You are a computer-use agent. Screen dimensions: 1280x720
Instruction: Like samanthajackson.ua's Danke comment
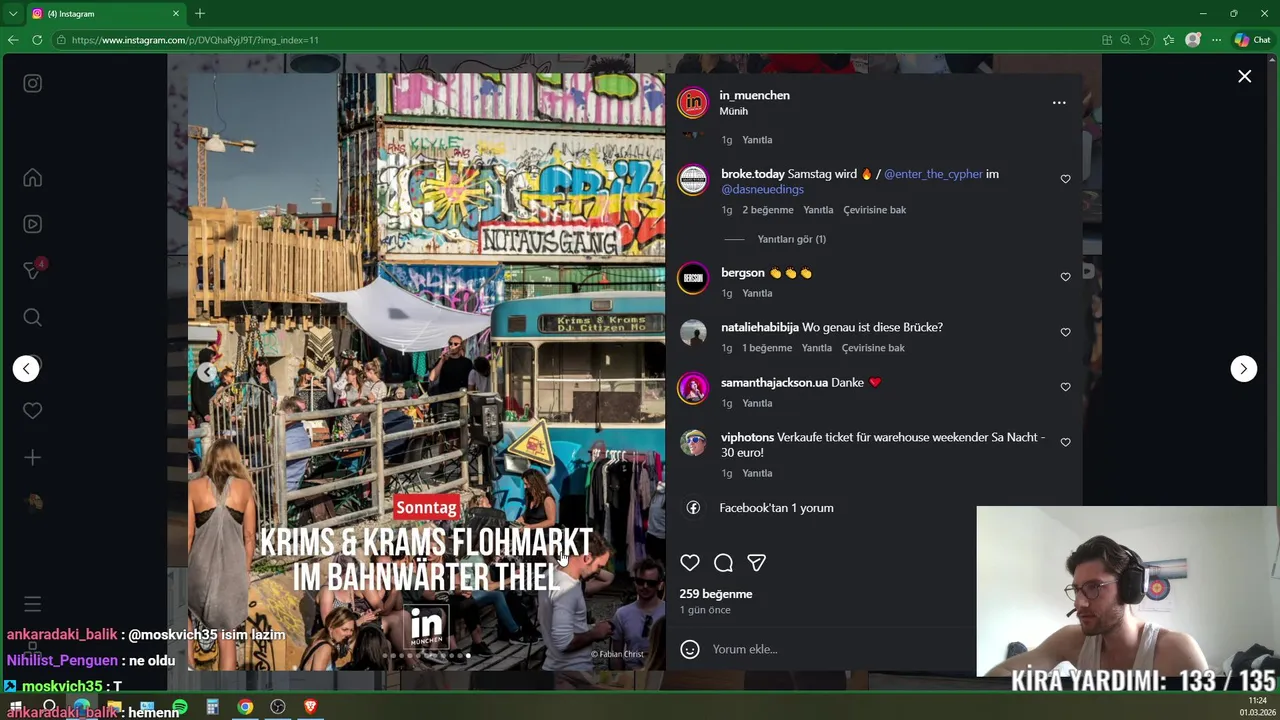(x=1065, y=387)
